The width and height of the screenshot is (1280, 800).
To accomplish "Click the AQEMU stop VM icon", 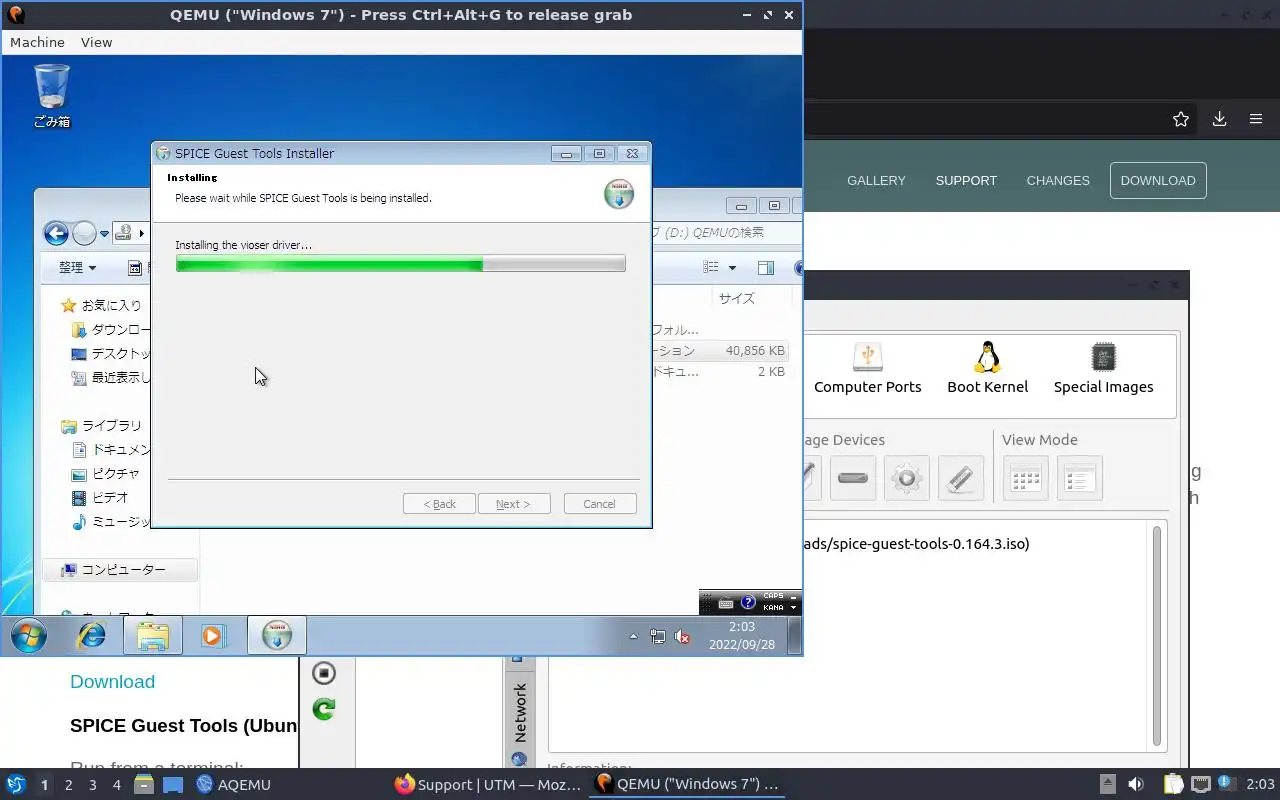I will tap(324, 673).
